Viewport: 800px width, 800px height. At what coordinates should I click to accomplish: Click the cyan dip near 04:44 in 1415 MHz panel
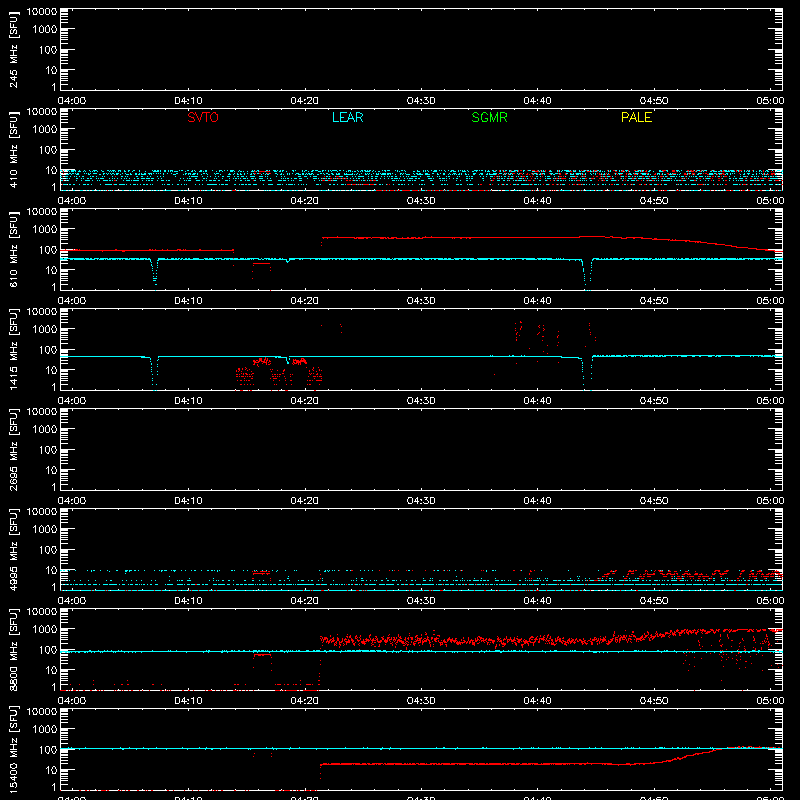pyautogui.click(x=587, y=372)
